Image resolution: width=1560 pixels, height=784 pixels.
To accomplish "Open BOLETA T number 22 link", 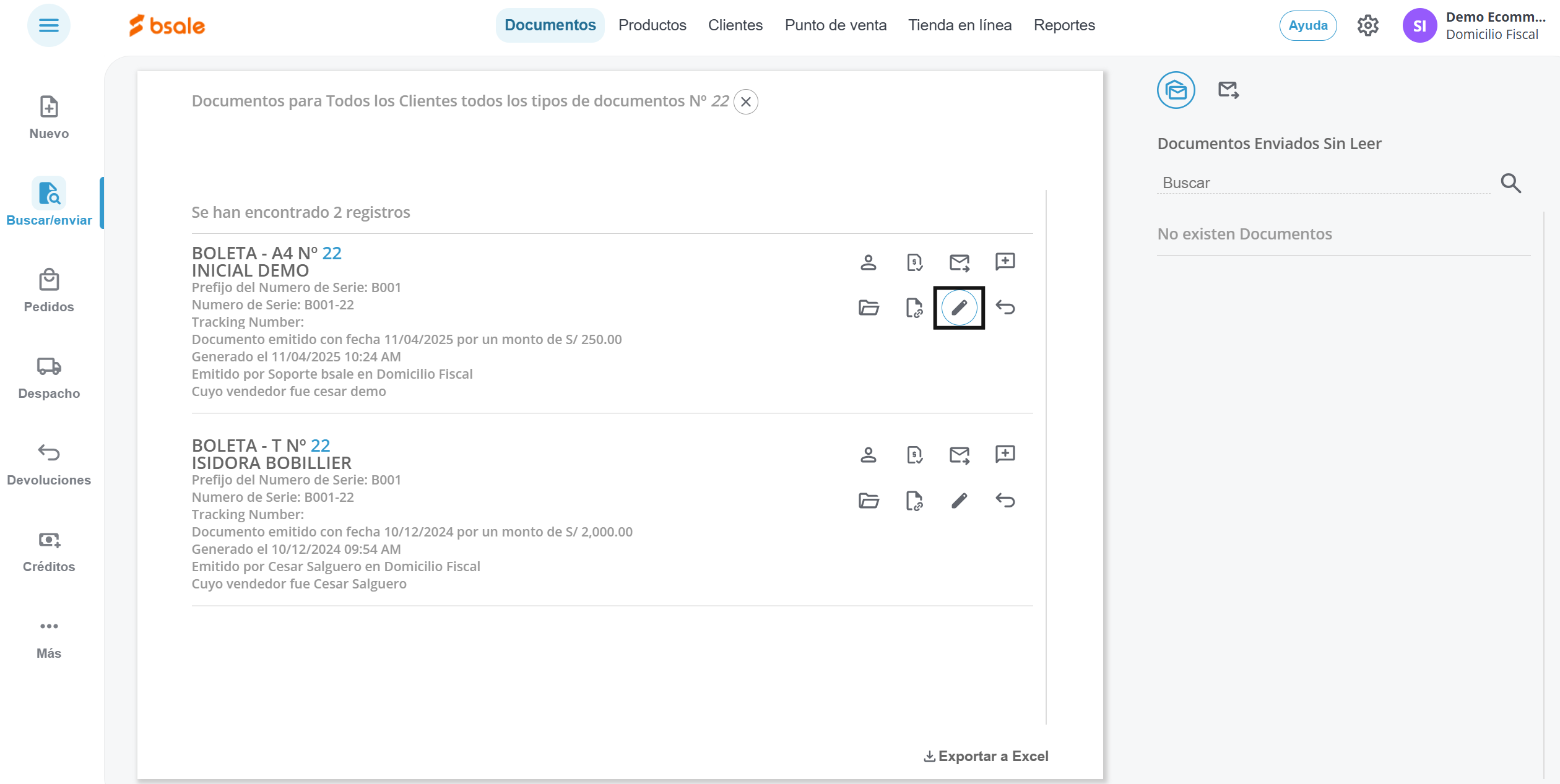I will pyautogui.click(x=320, y=446).
